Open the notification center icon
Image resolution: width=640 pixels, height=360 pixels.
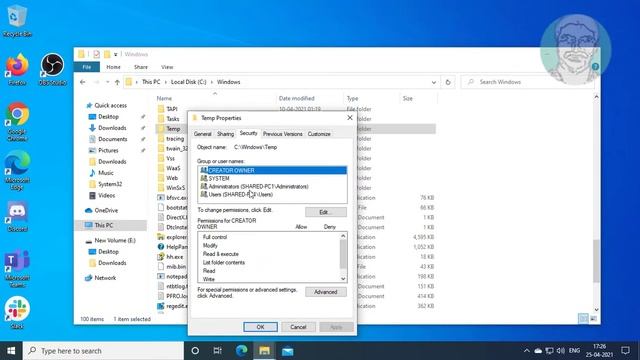coord(625,351)
